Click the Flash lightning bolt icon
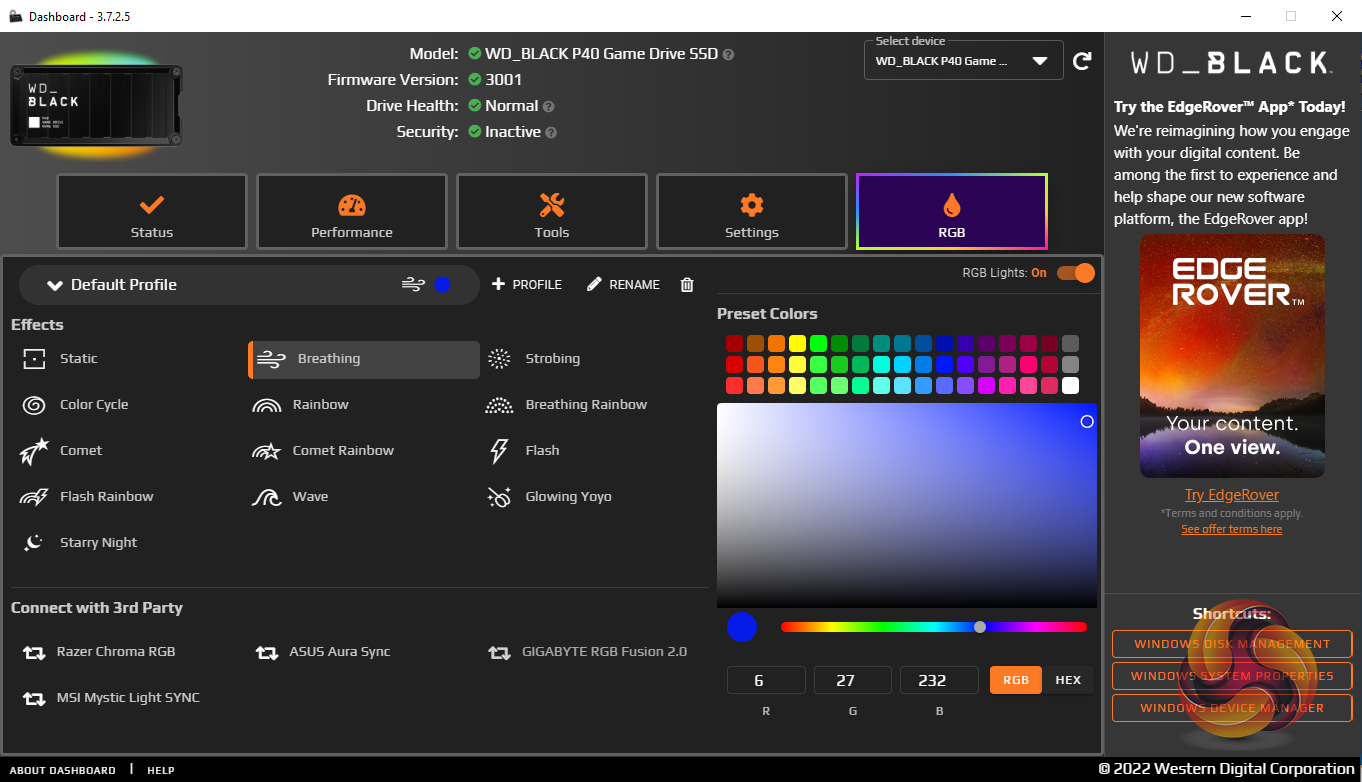 point(499,451)
